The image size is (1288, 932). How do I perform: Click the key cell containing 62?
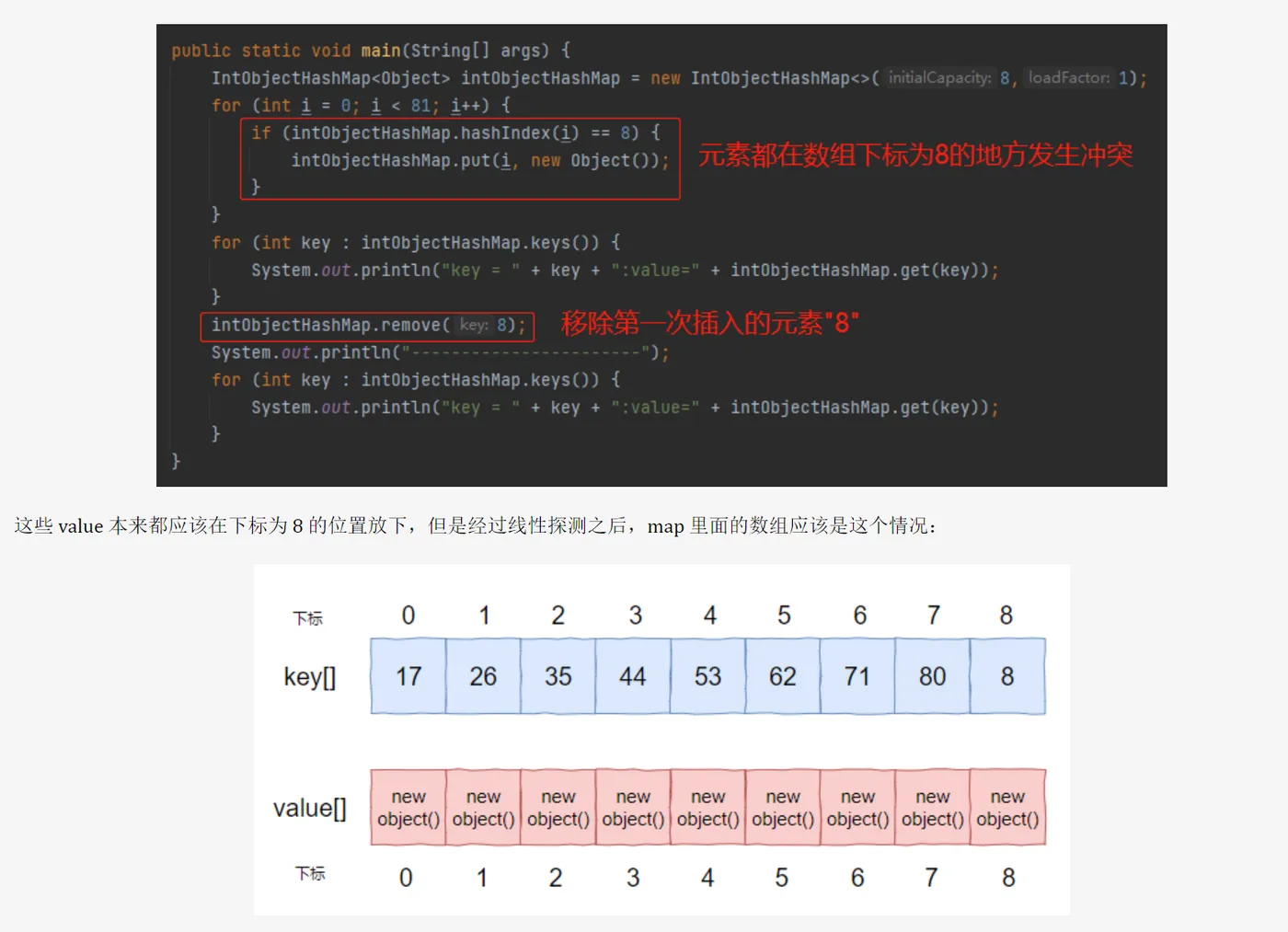coord(783,676)
